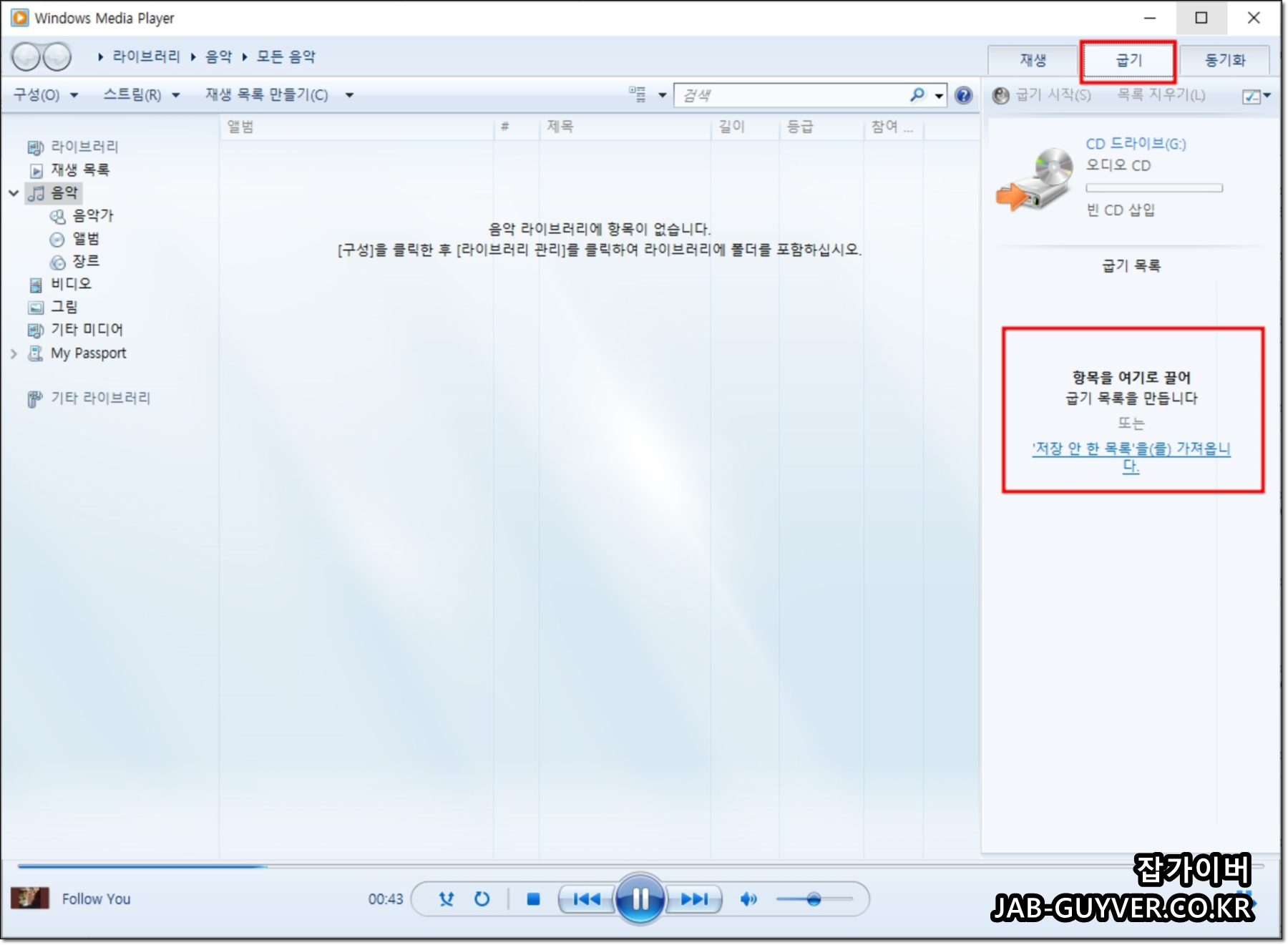
Task: Click the Follow You song title
Action: pyautogui.click(x=96, y=899)
